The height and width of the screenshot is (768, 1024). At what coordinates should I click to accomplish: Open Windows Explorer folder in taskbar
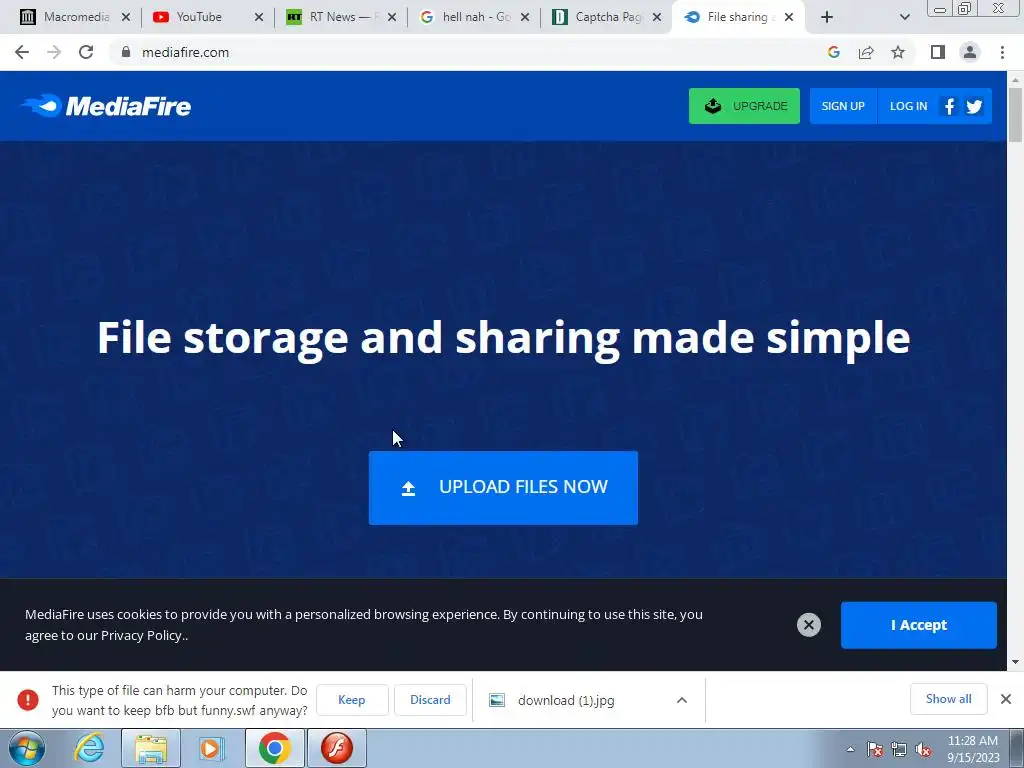coord(151,748)
